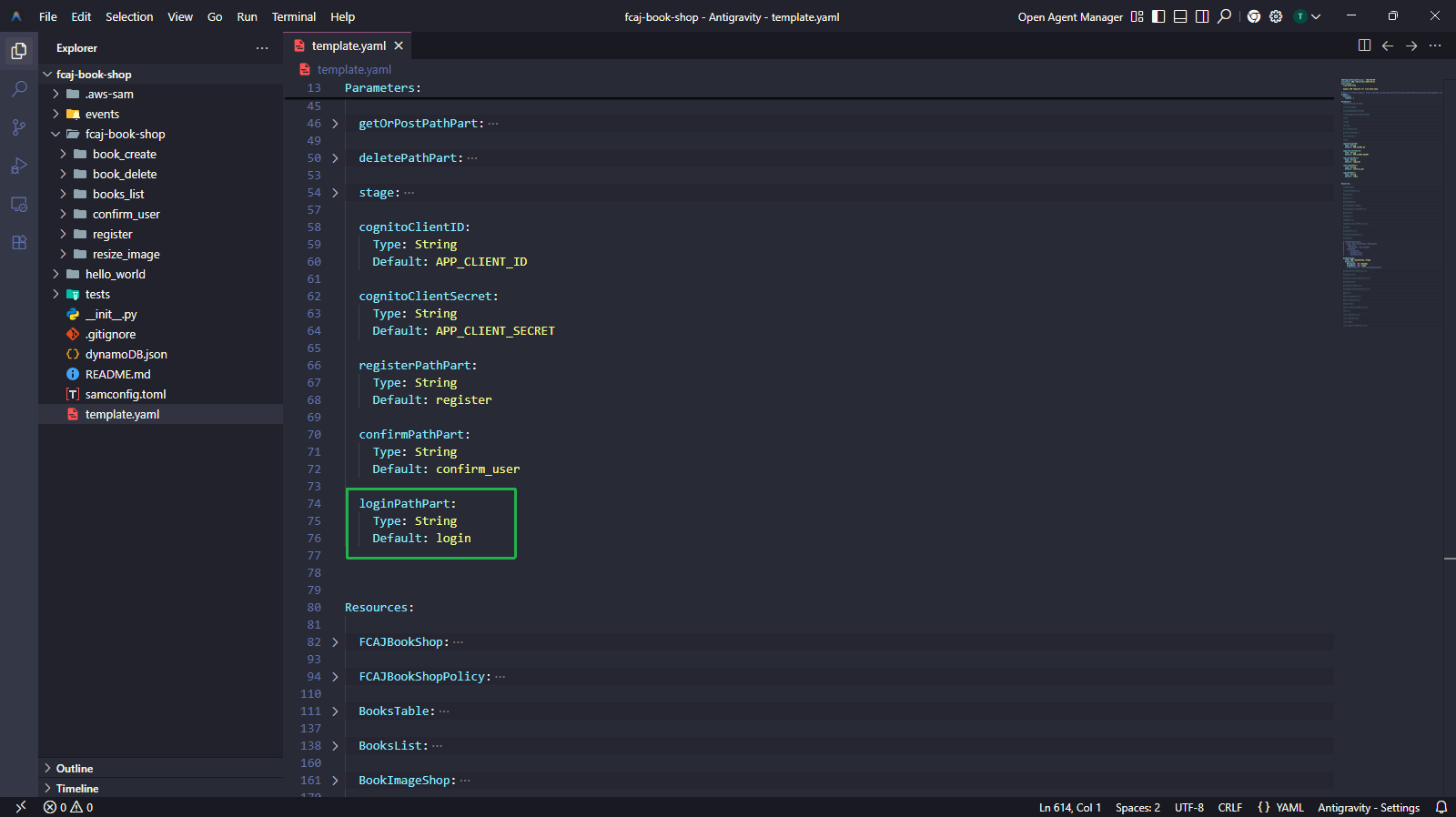Screen dimensions: 1456x817
Task: Expand the .aws-sam folder
Action: pos(160,95)
